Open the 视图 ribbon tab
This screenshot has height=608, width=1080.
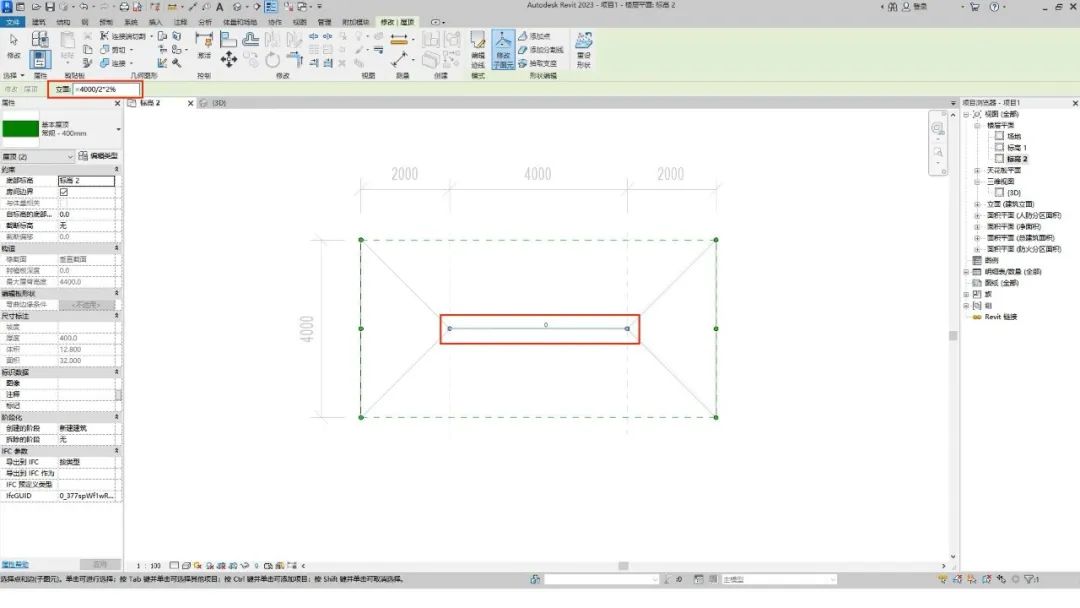point(300,21)
